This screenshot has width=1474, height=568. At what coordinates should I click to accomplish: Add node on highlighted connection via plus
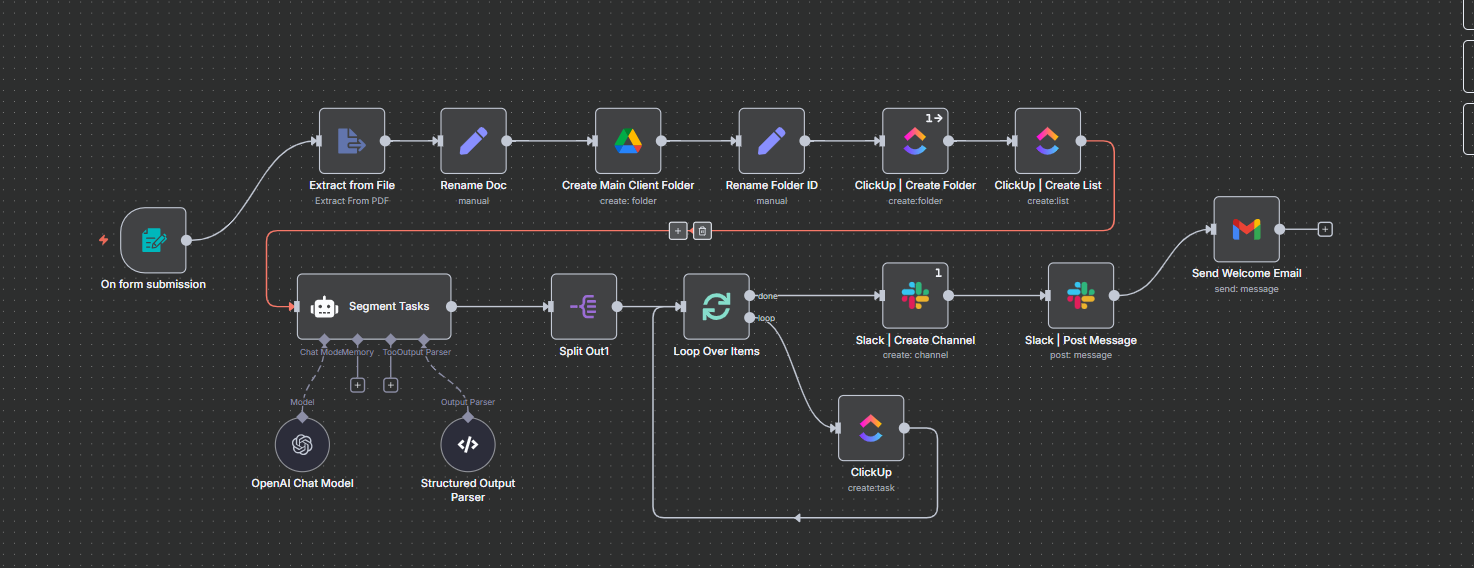(x=678, y=231)
